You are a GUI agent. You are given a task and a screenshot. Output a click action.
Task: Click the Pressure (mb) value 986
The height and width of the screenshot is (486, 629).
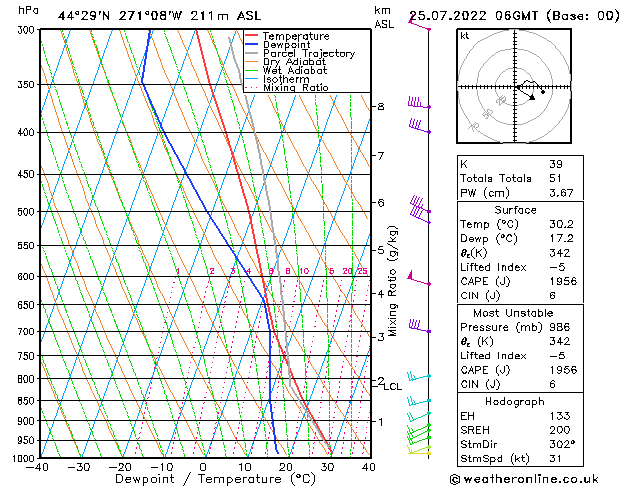coord(560,327)
